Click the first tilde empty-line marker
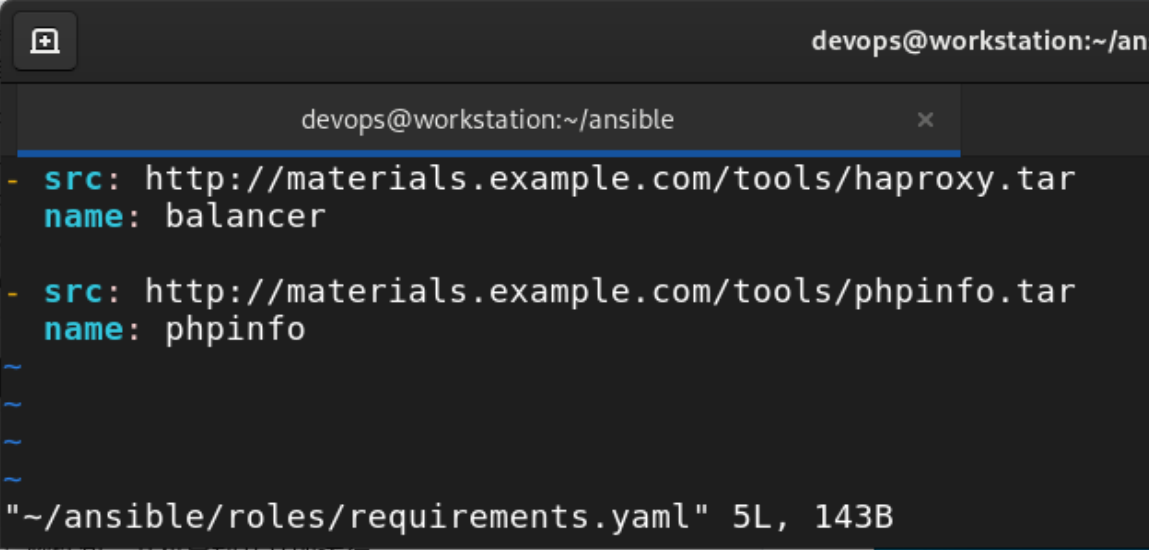 coord(12,367)
